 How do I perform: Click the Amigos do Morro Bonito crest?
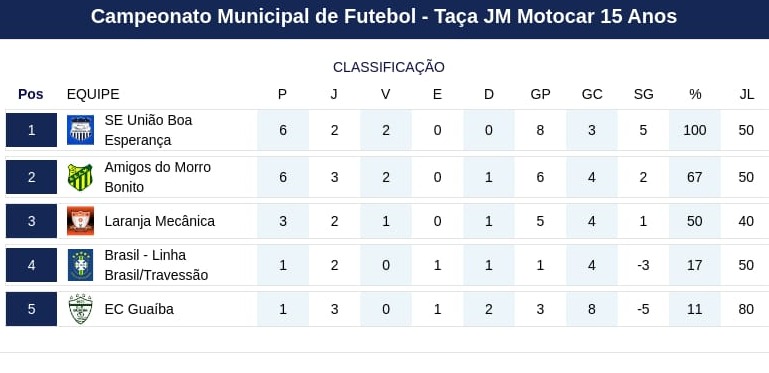point(80,177)
